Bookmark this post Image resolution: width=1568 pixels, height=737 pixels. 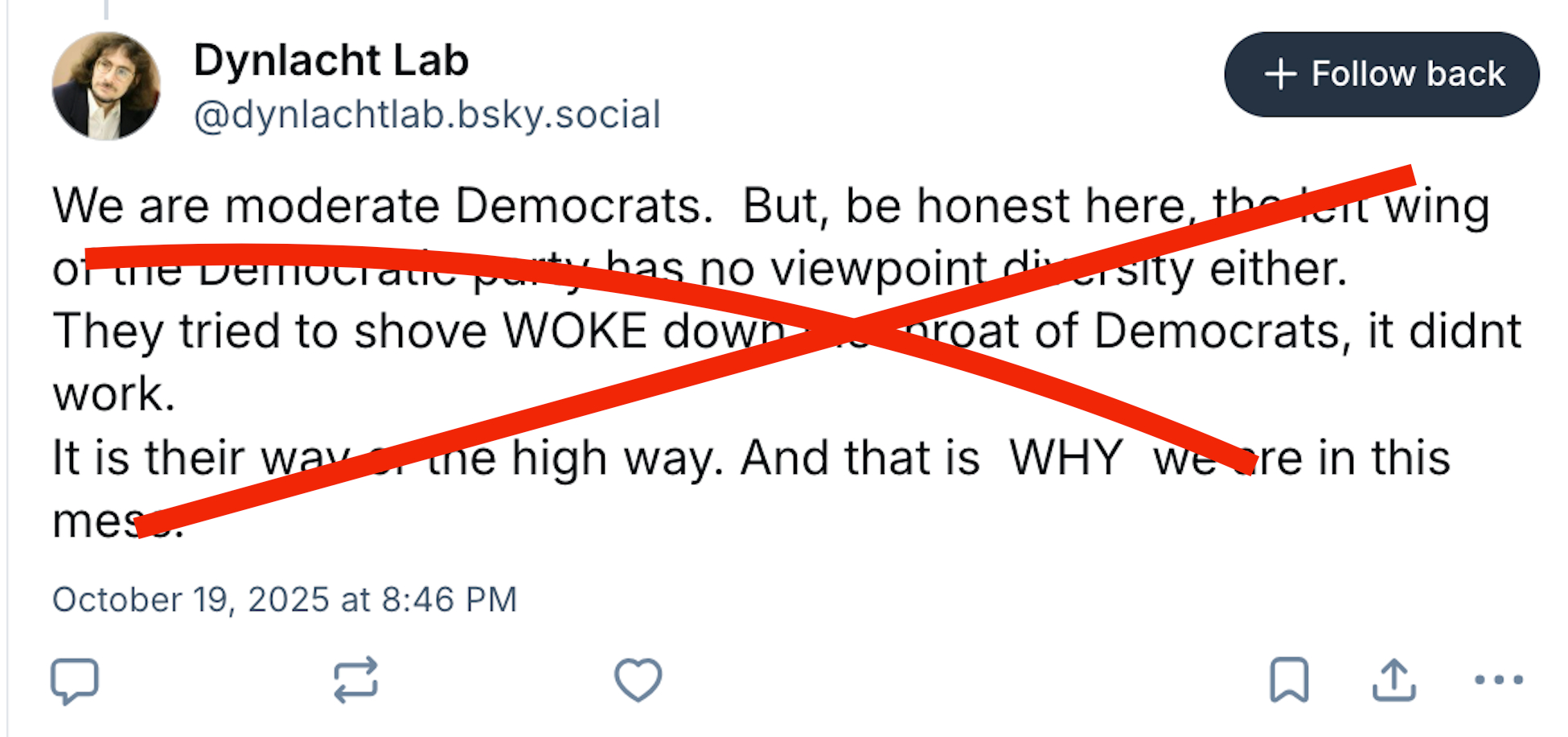[x=1289, y=681]
